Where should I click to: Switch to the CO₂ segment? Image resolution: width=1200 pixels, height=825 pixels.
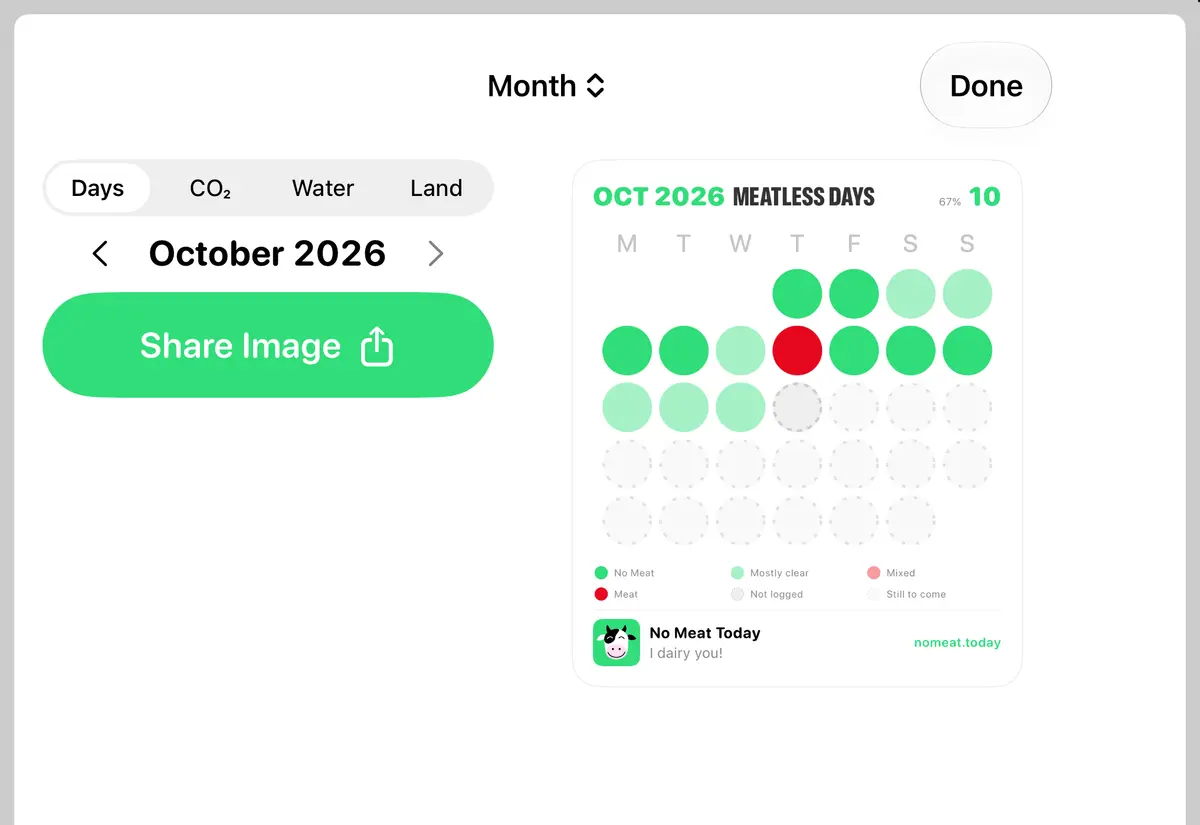pyautogui.click(x=210, y=188)
